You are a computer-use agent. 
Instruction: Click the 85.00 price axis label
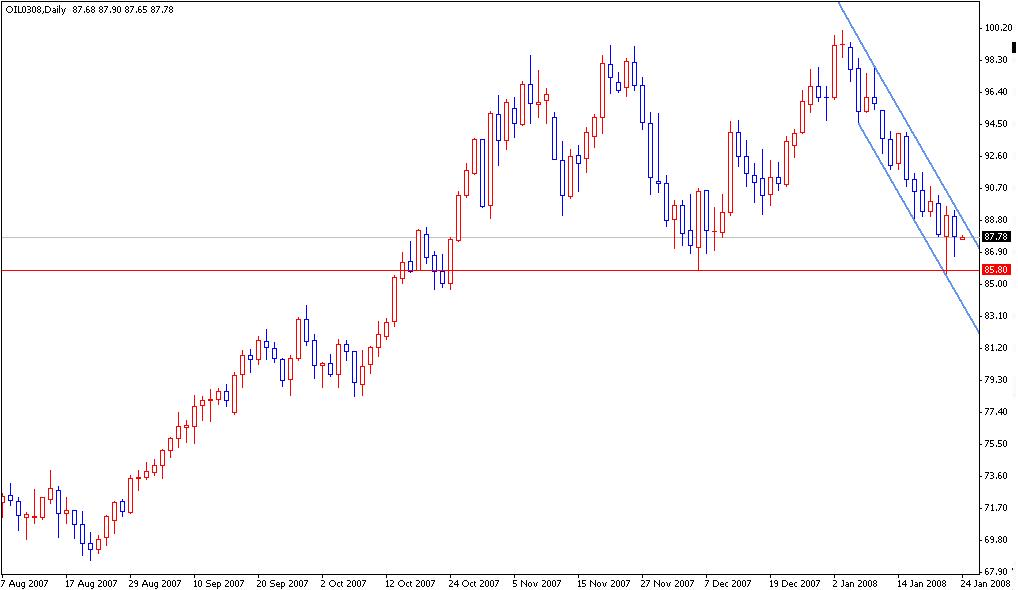point(997,284)
